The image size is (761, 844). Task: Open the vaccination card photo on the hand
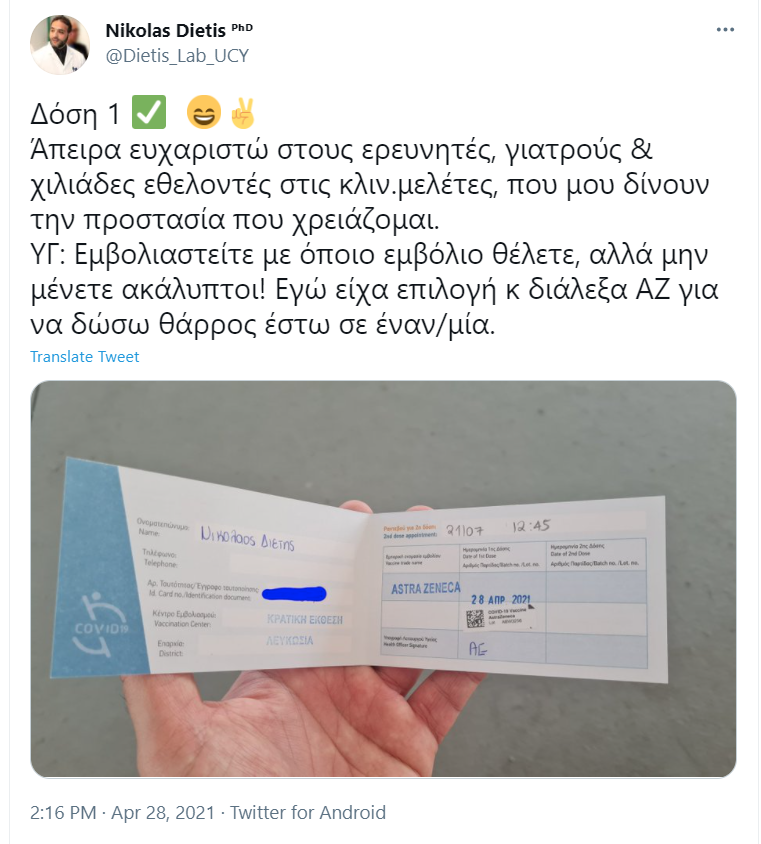pos(383,579)
